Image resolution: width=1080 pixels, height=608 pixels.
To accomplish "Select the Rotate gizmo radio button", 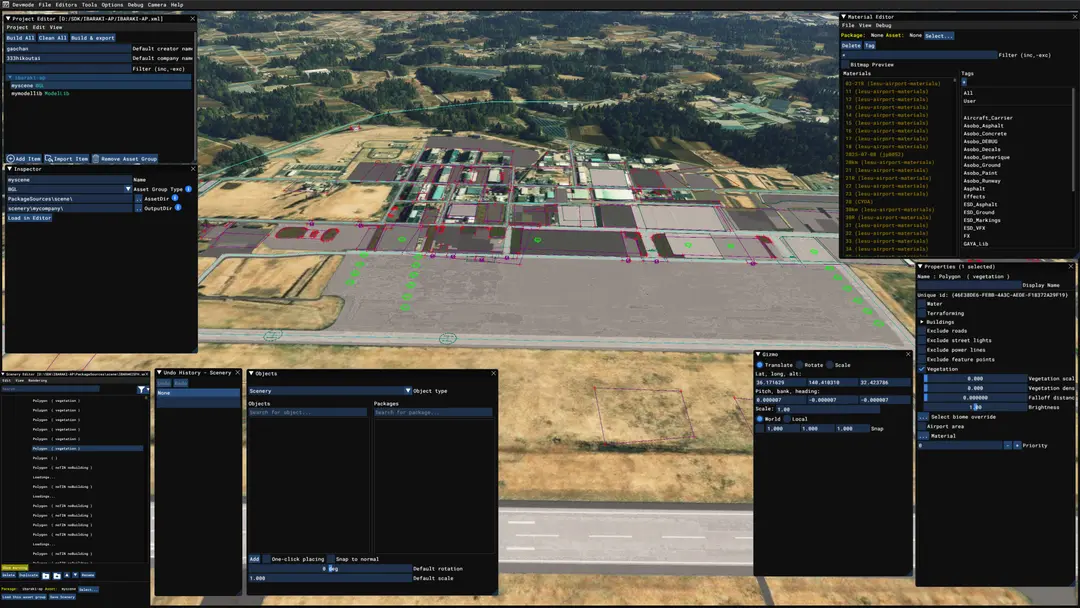I will (800, 365).
